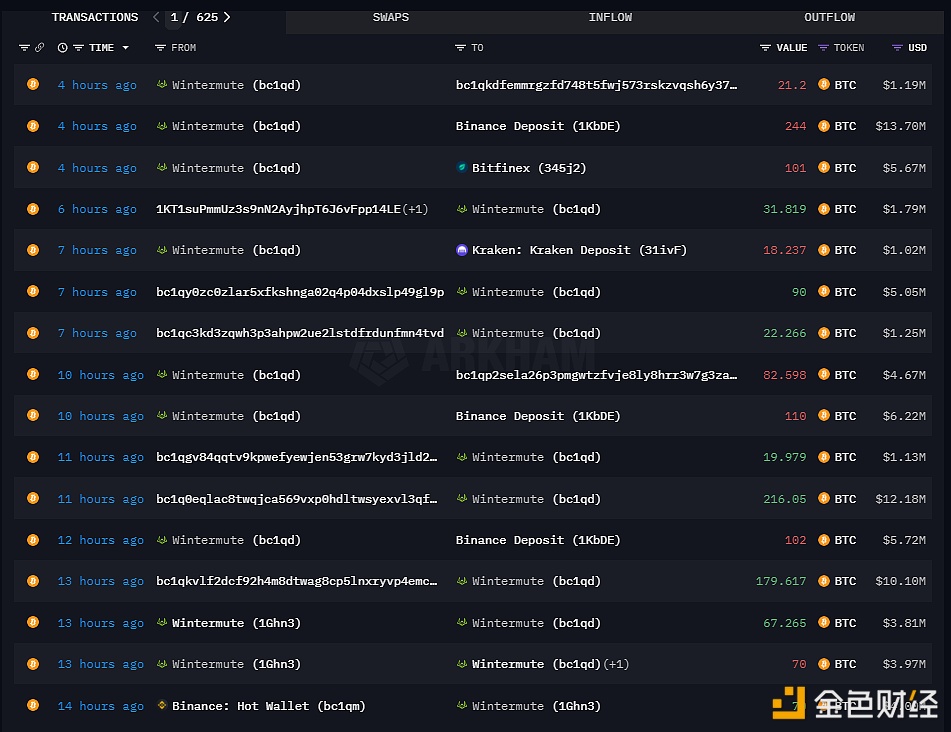Click '6 hours ago' timestamp

tap(97, 209)
